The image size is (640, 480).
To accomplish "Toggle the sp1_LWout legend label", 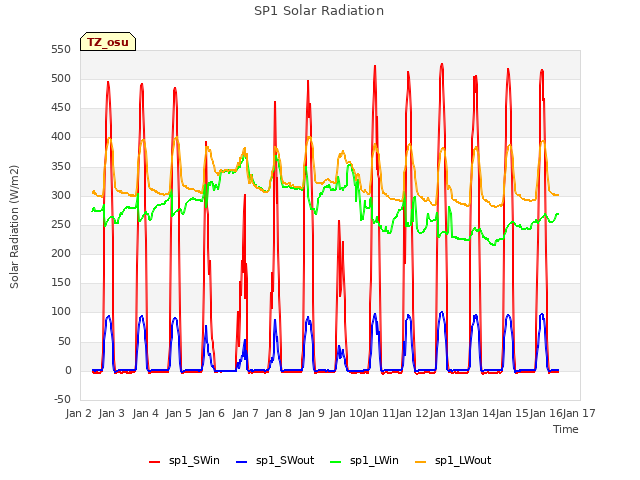I will pos(463,460).
